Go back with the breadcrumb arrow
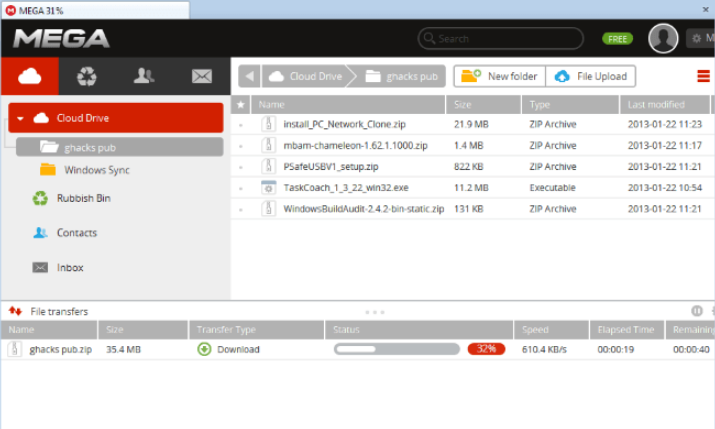 click(x=249, y=76)
